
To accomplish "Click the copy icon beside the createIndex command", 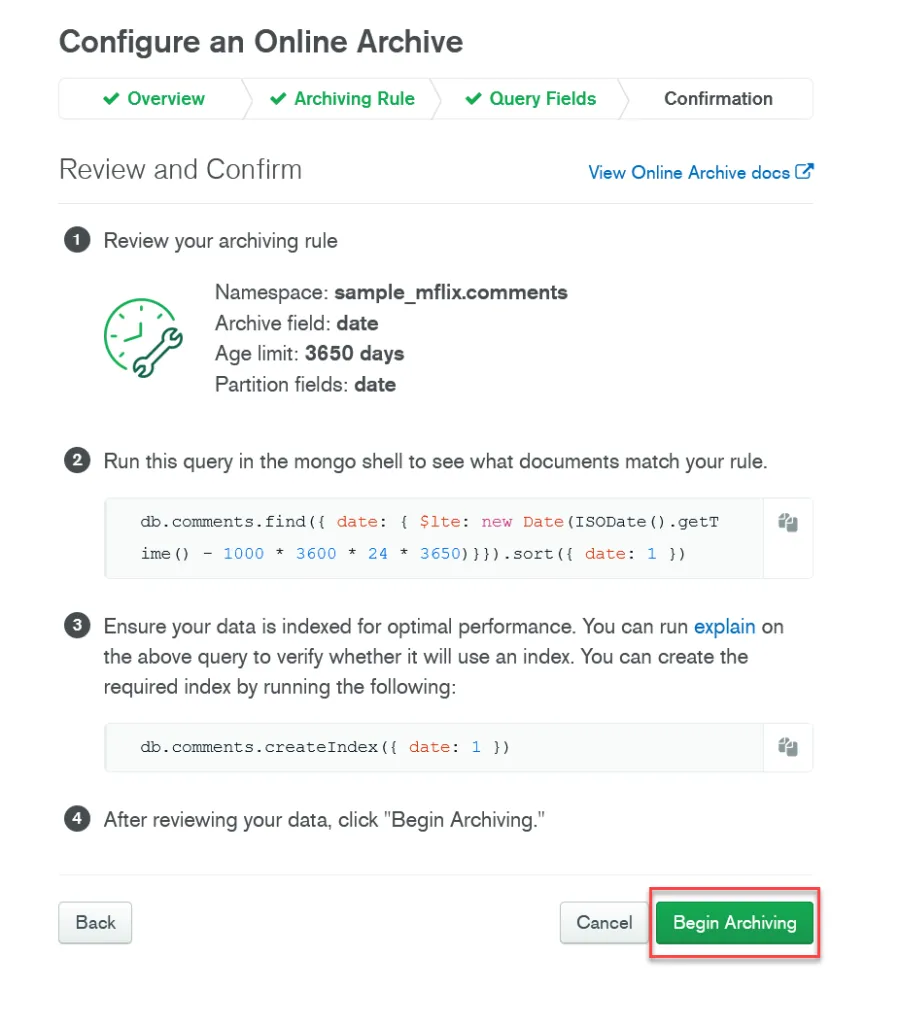I will (788, 747).
